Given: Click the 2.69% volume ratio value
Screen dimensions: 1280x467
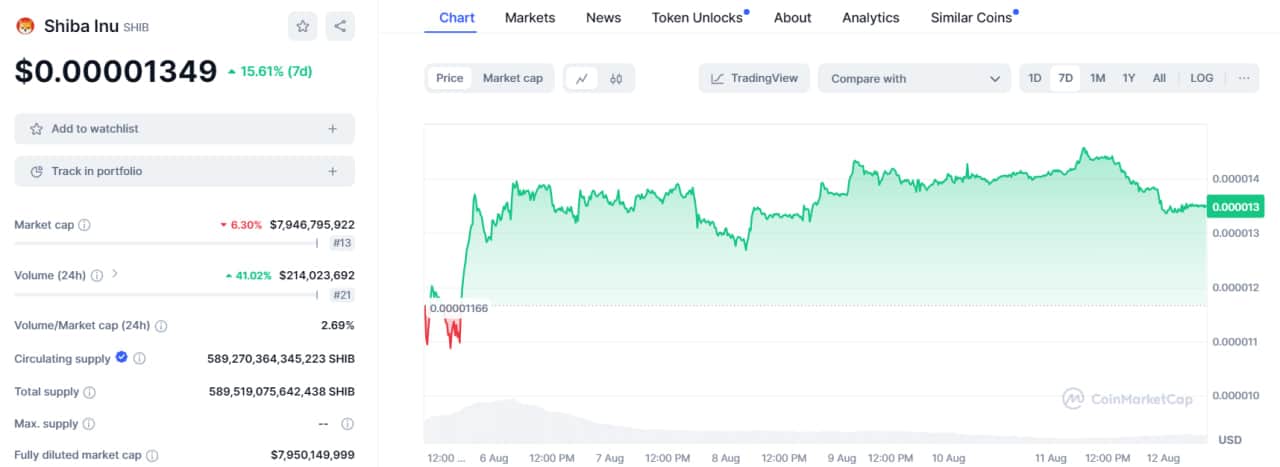Looking at the screenshot, I should coord(338,326).
